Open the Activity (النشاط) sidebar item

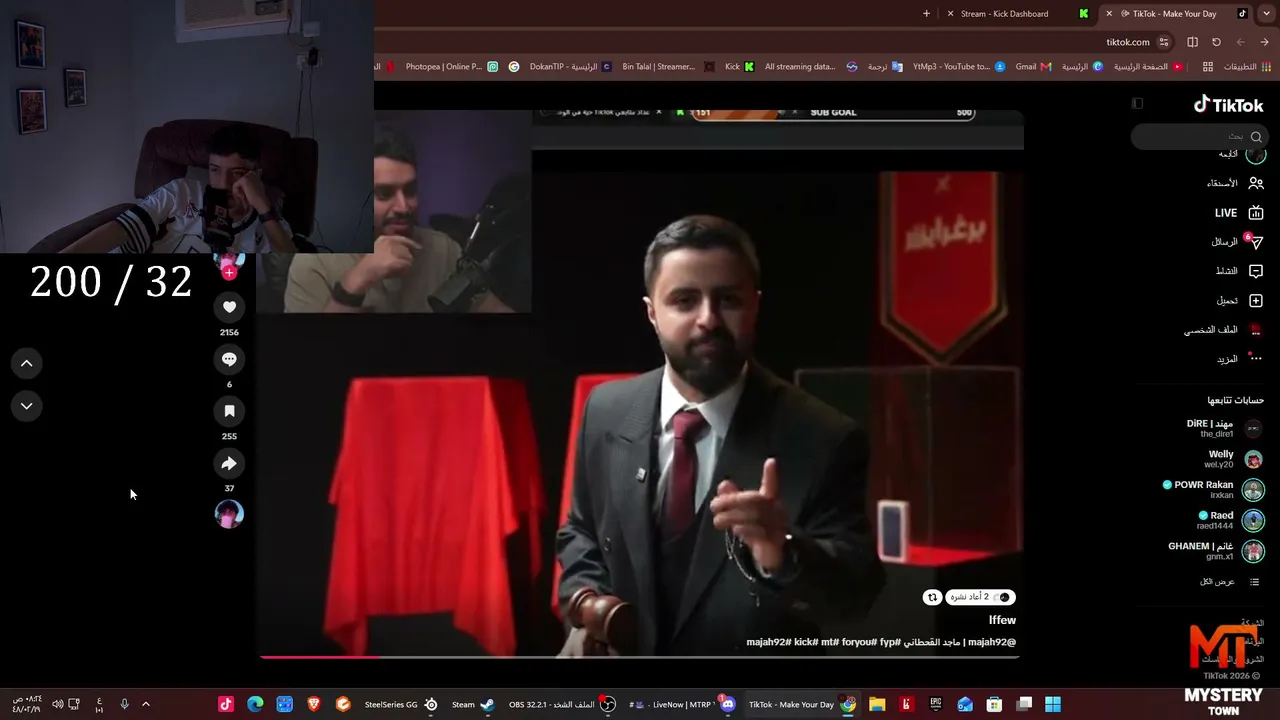1239,271
